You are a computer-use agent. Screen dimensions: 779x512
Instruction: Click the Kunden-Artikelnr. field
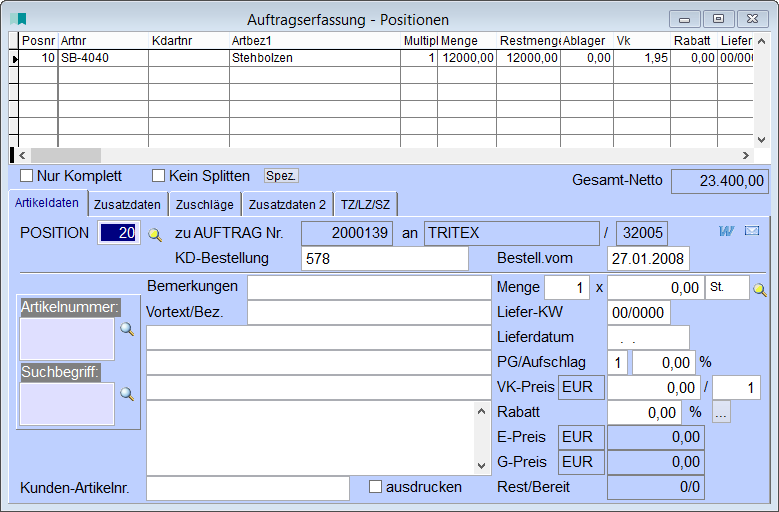248,489
